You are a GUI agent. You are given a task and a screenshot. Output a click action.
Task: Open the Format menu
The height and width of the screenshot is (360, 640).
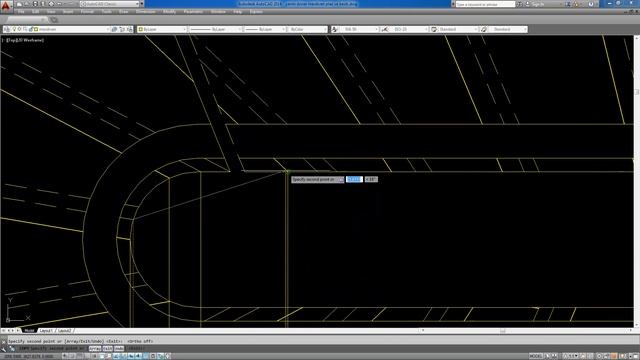coord(87,12)
